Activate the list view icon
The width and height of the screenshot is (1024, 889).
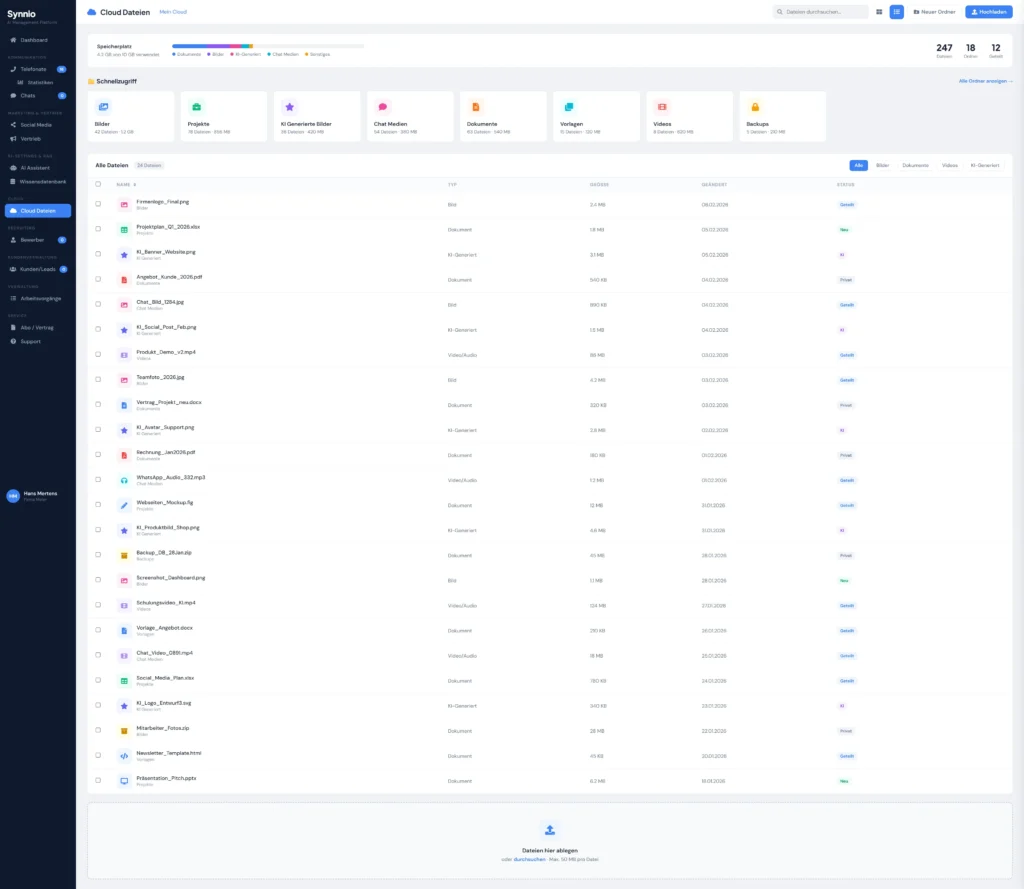click(x=897, y=12)
